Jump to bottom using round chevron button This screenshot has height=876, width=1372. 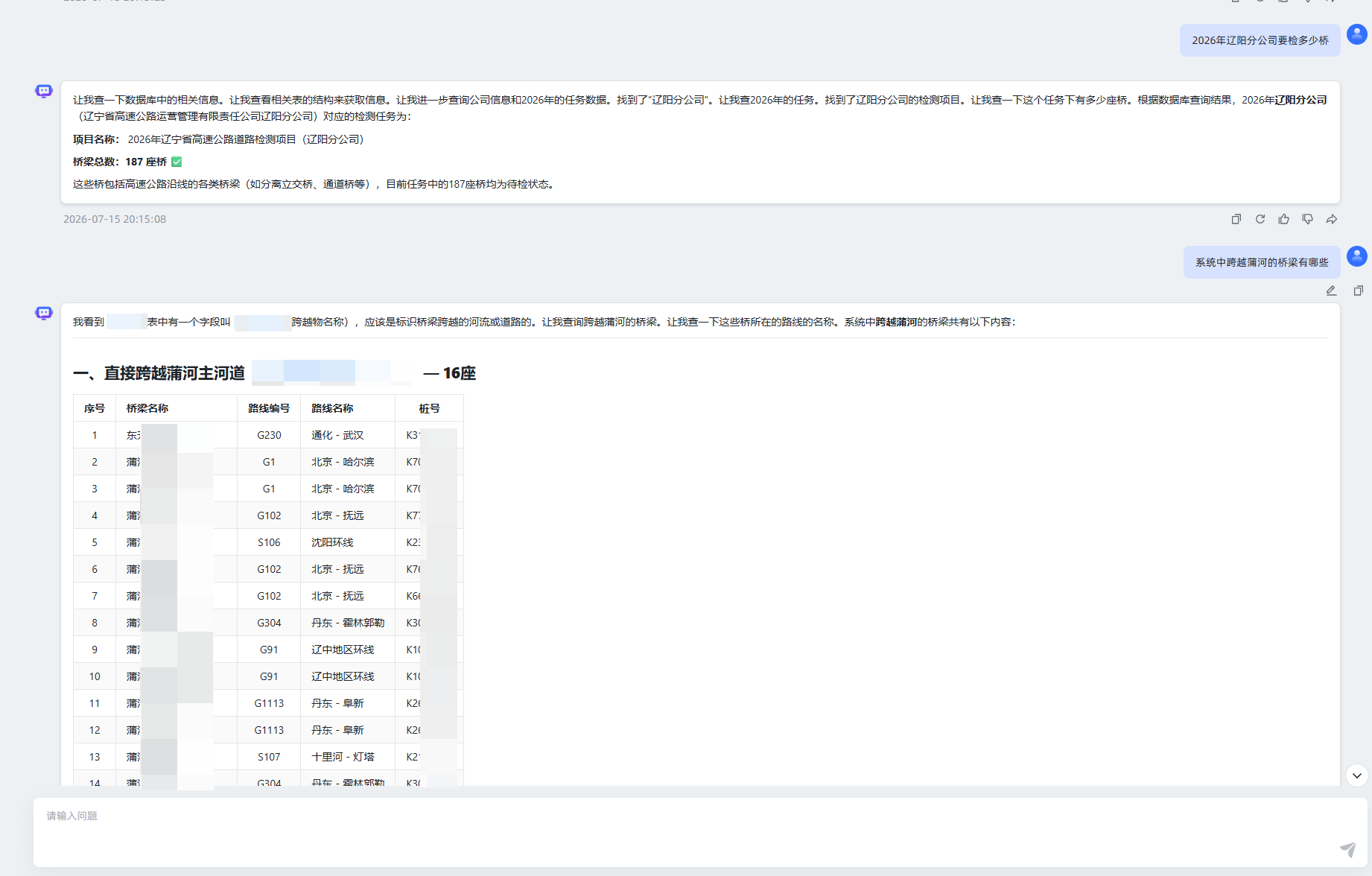(1357, 775)
